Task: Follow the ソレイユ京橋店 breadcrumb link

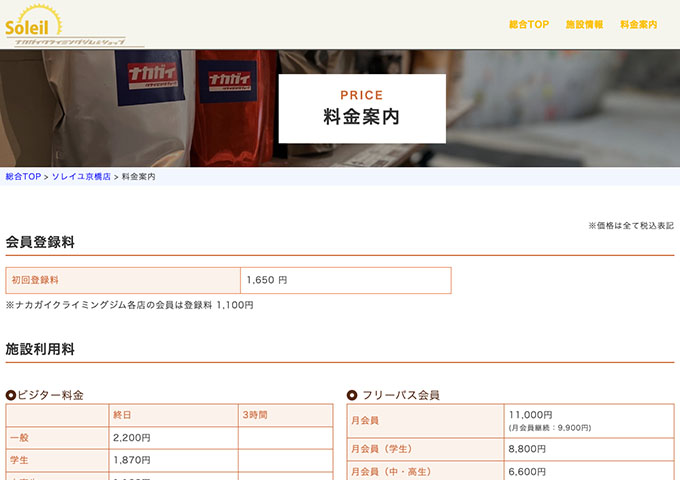Action: (81, 176)
